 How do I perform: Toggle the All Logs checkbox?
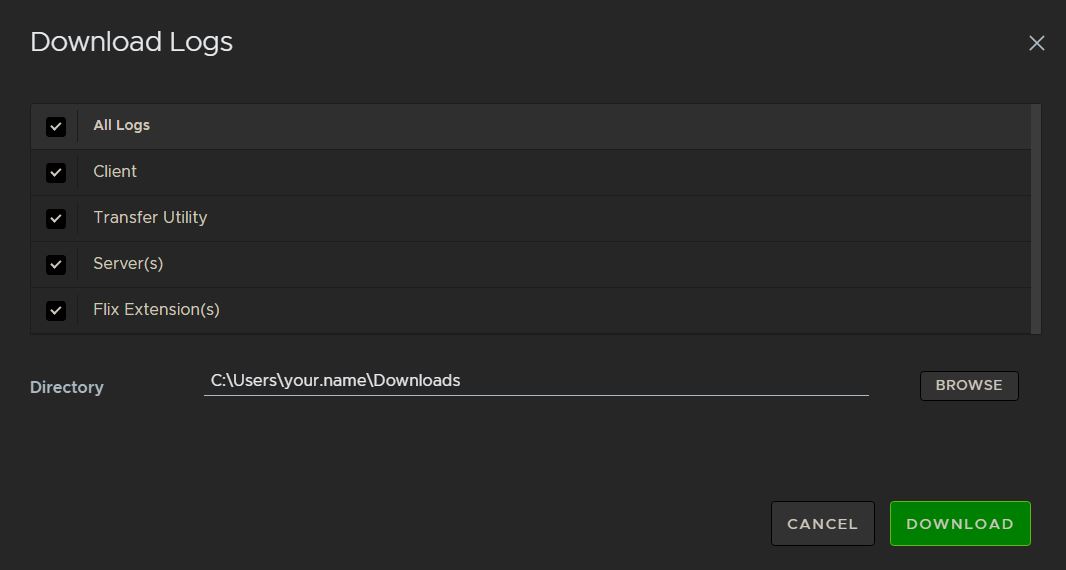(56, 127)
